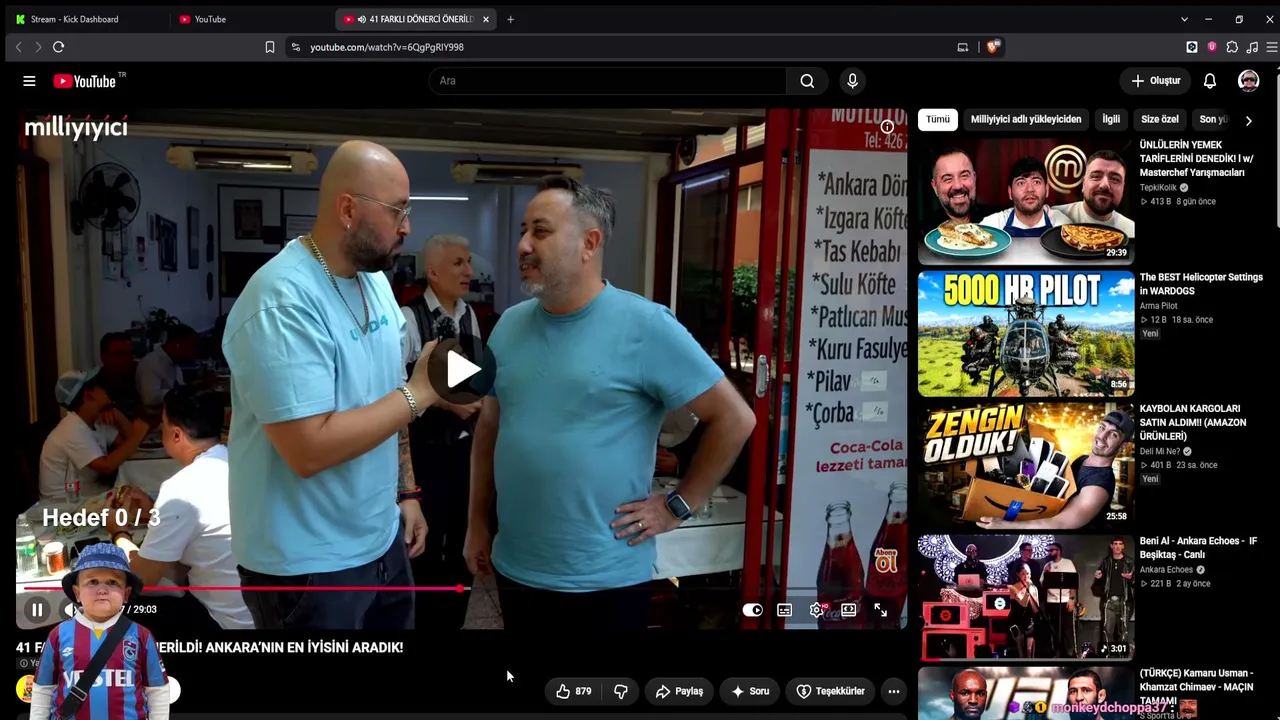Image resolution: width=1280 pixels, height=720 pixels.
Task: Select the Size özel filter chip
Action: (x=1160, y=120)
